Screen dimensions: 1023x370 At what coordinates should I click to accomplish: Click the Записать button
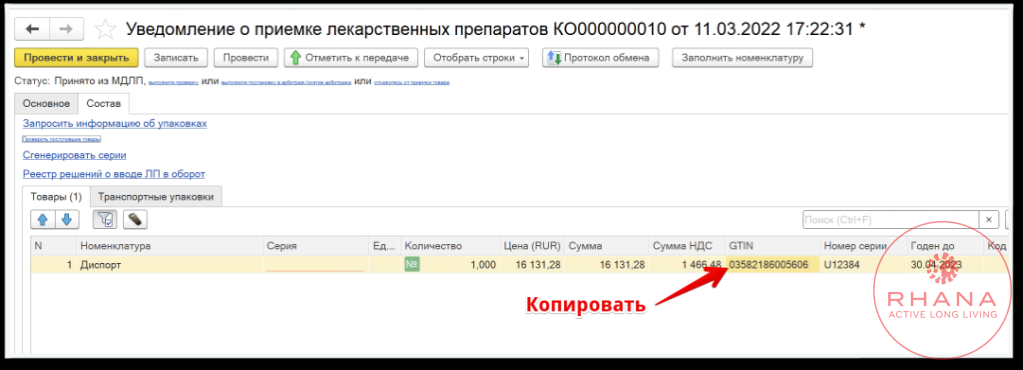click(x=176, y=57)
